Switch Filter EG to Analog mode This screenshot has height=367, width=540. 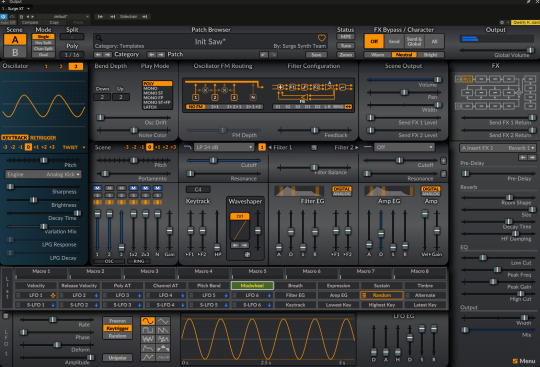tap(342, 194)
